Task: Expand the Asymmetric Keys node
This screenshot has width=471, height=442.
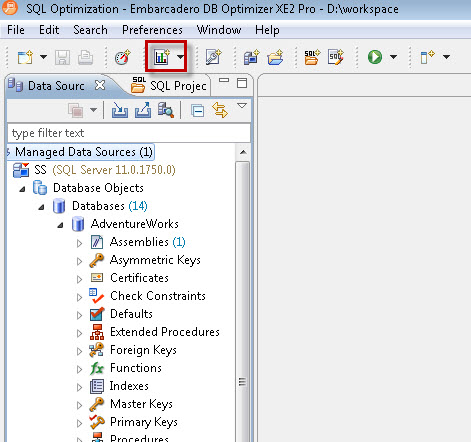Action: click(x=79, y=261)
